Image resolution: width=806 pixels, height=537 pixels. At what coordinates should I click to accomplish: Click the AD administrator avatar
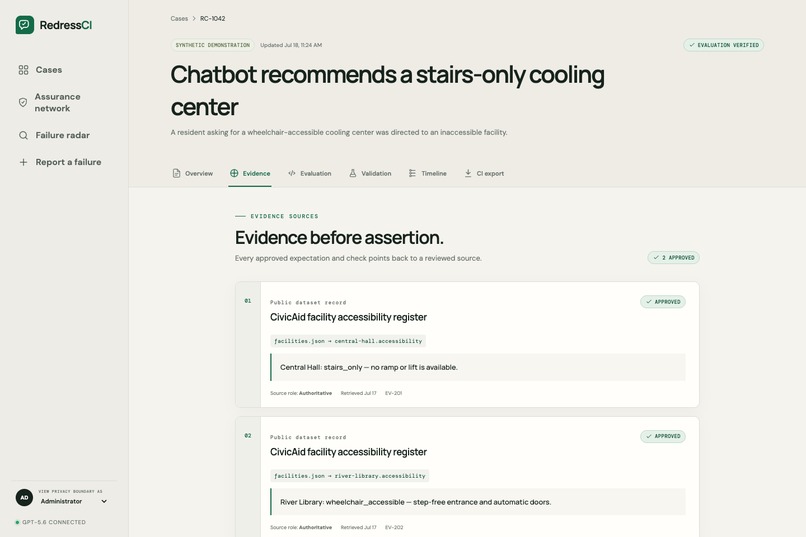pos(24,497)
